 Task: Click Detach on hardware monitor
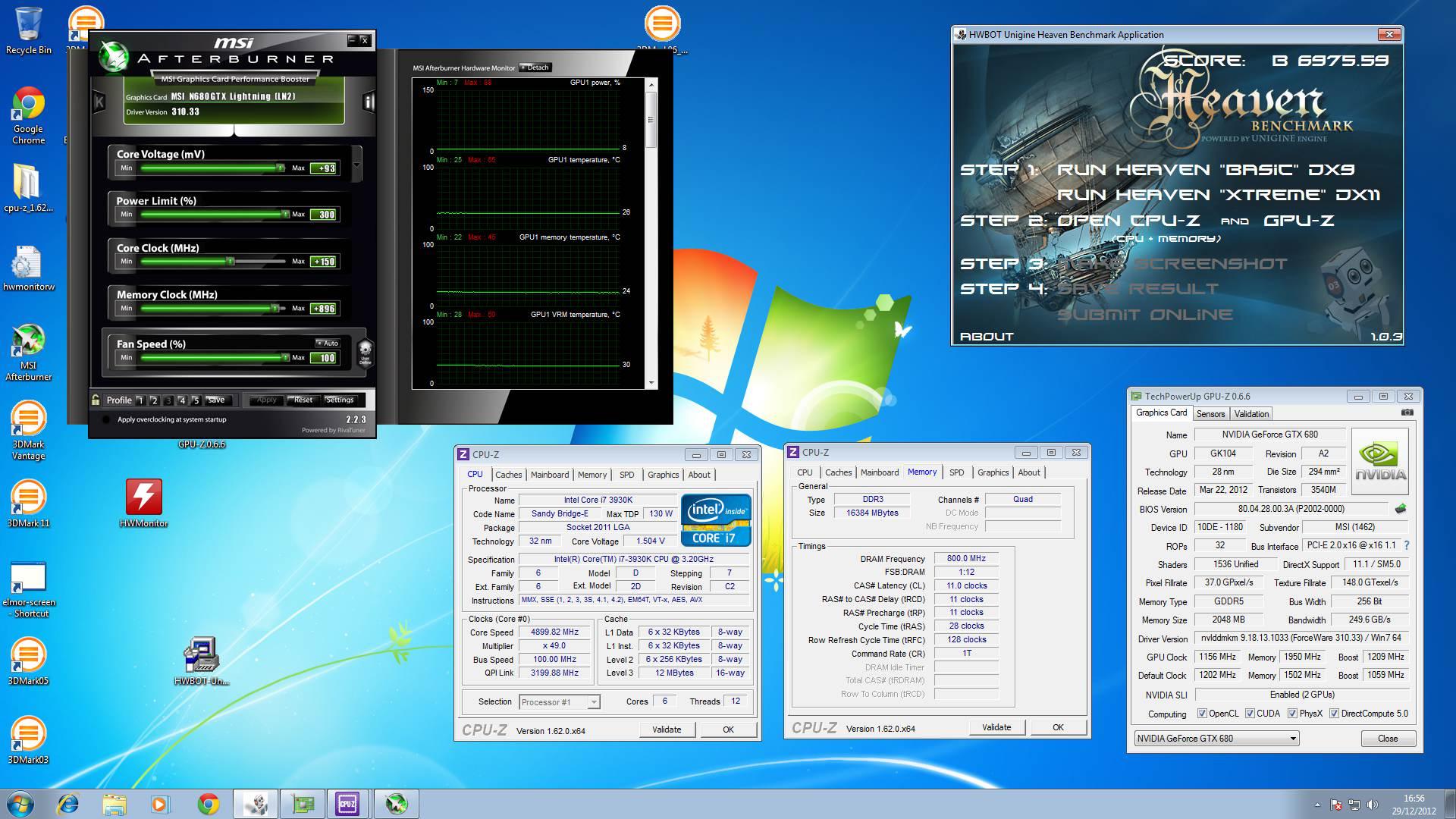[x=535, y=67]
